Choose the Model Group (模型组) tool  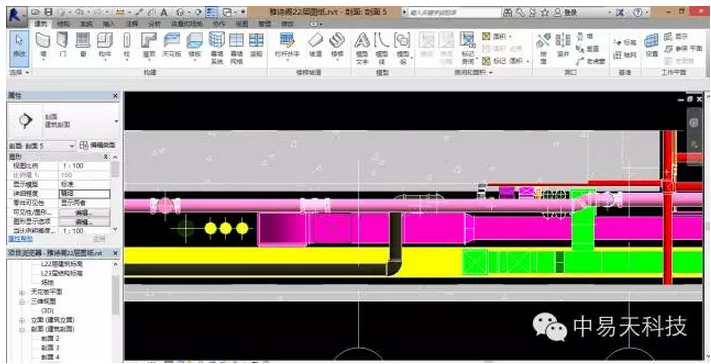[x=403, y=49]
